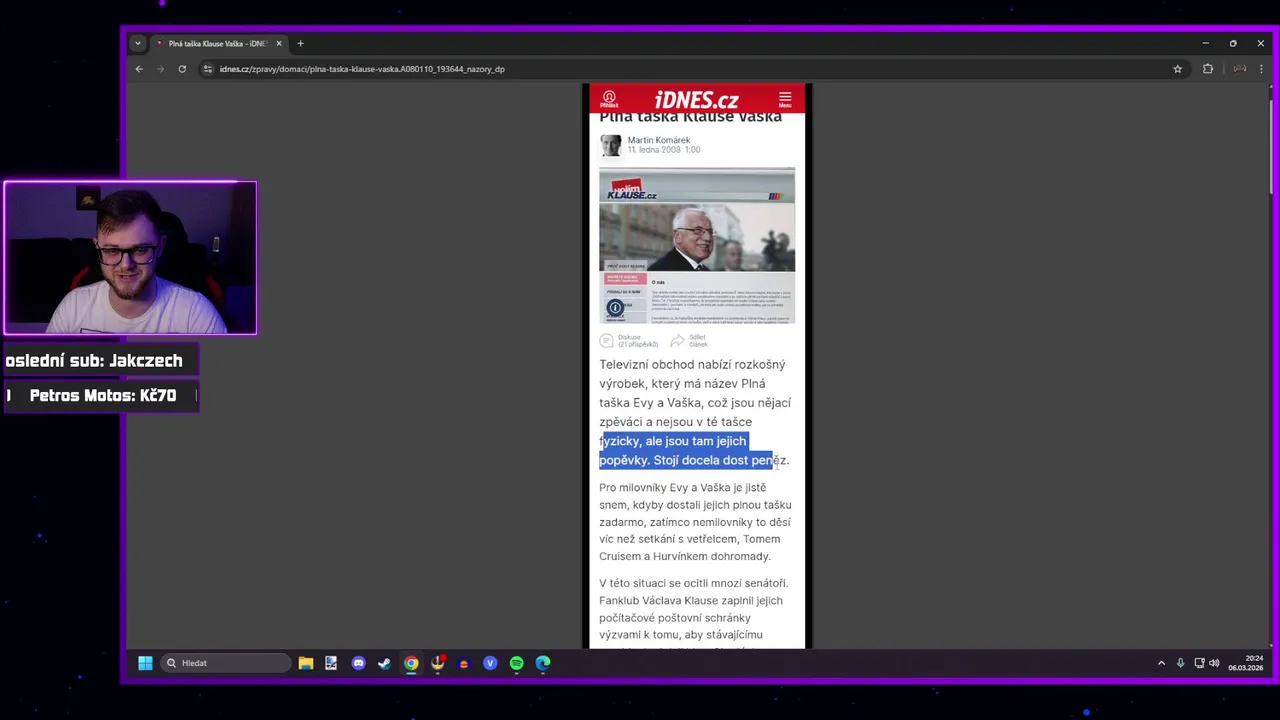1280x720 pixels.
Task: Open the iDNES Menu hamburger icon
Action: coord(785,99)
